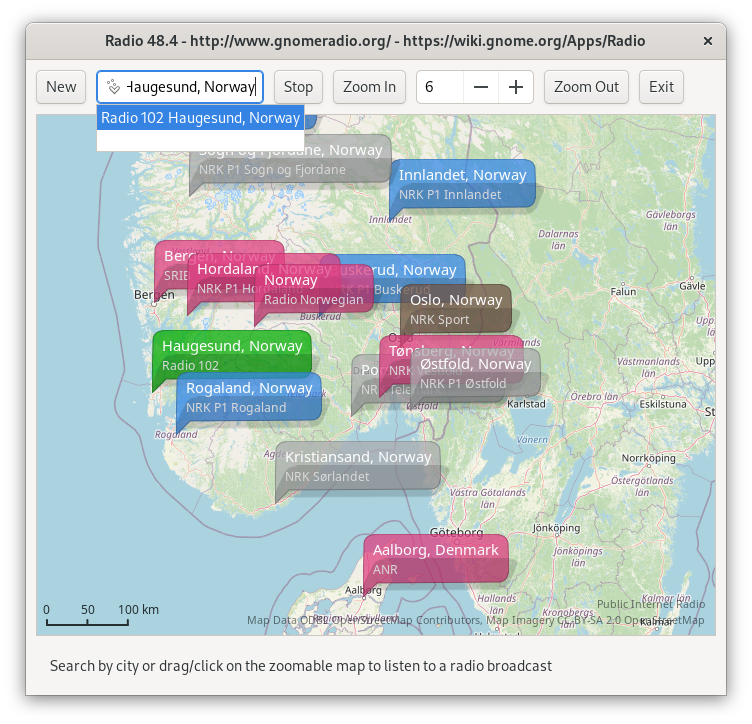Stop the radio playback
Screen dimensions: 752x724
(298, 87)
